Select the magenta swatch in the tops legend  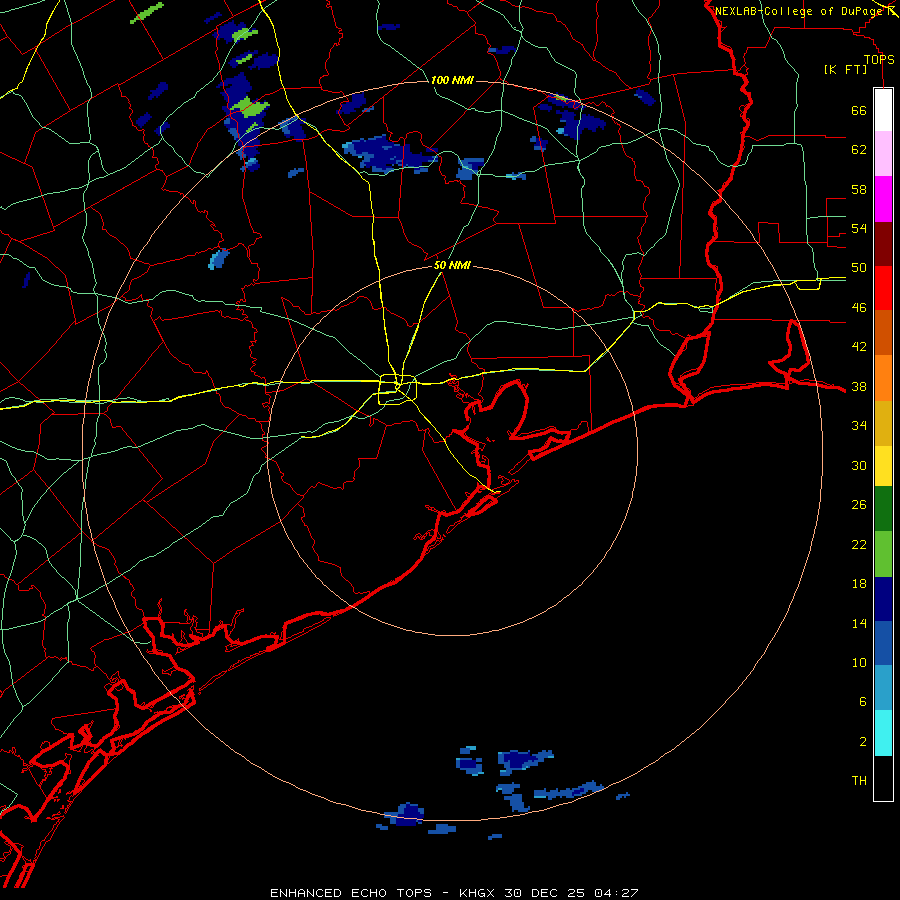tap(883, 199)
